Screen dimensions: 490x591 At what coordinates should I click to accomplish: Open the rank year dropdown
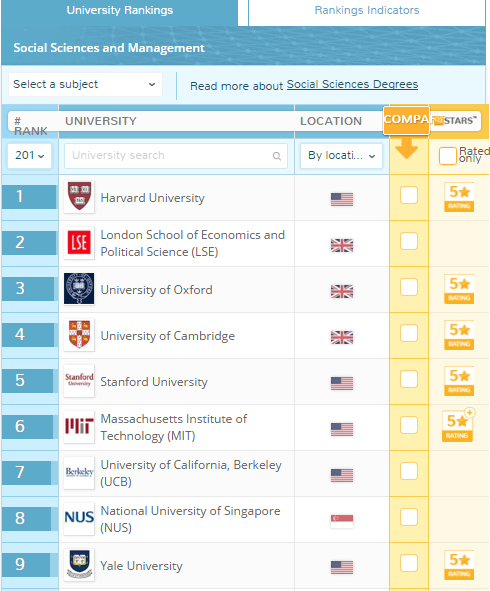click(30, 155)
